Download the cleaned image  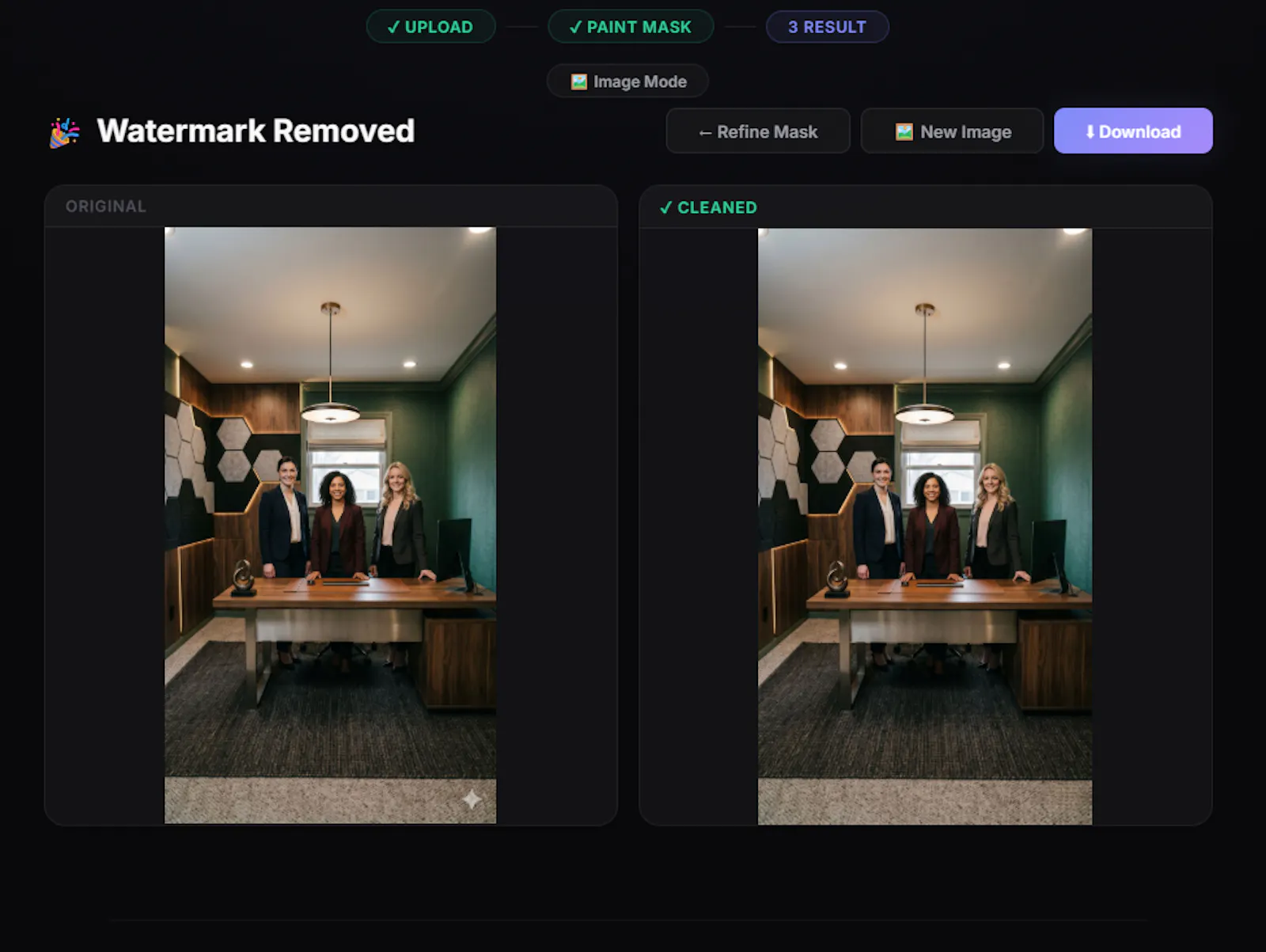coord(1133,131)
